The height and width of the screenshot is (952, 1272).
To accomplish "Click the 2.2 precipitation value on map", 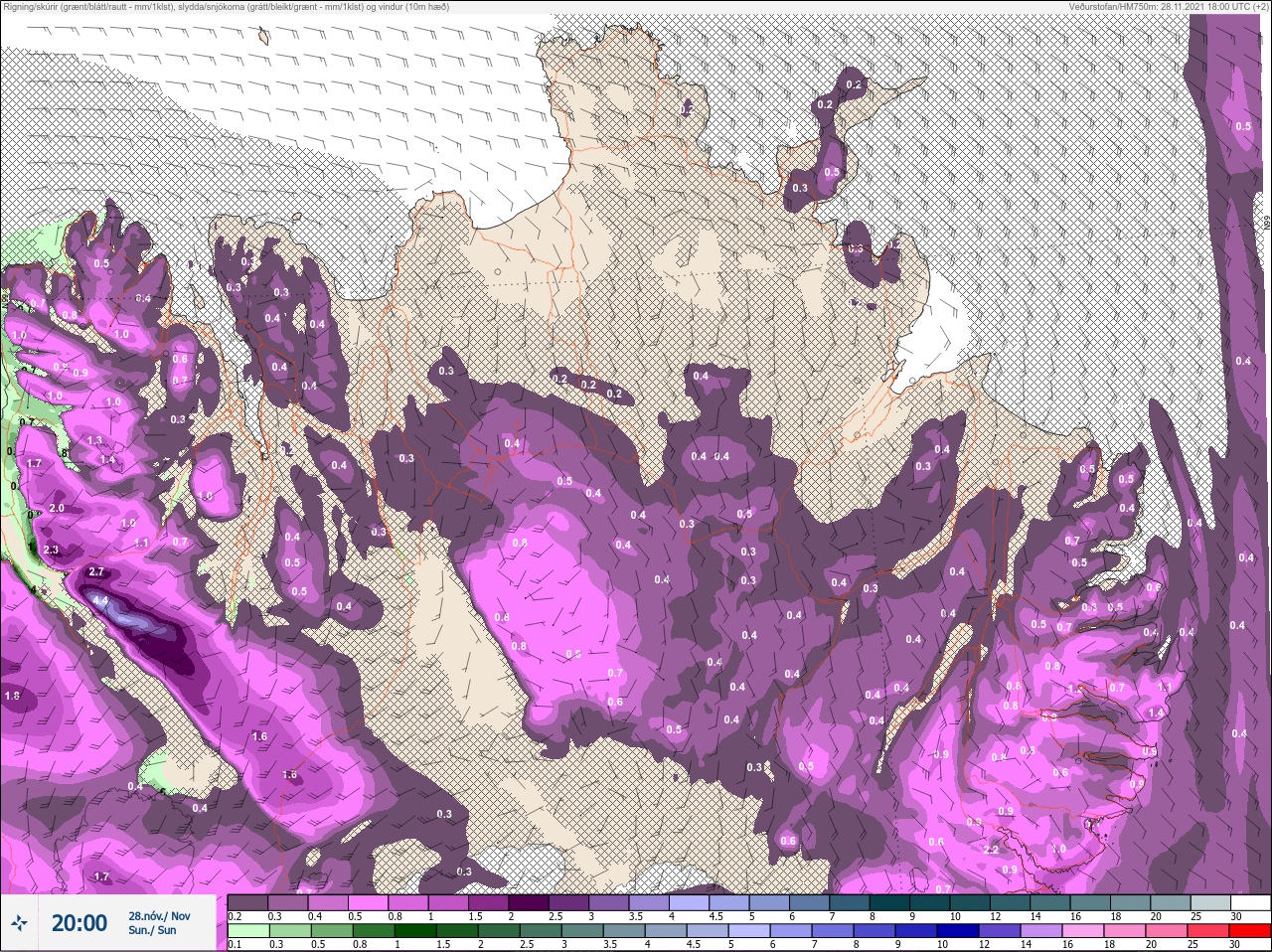I will coord(991,850).
